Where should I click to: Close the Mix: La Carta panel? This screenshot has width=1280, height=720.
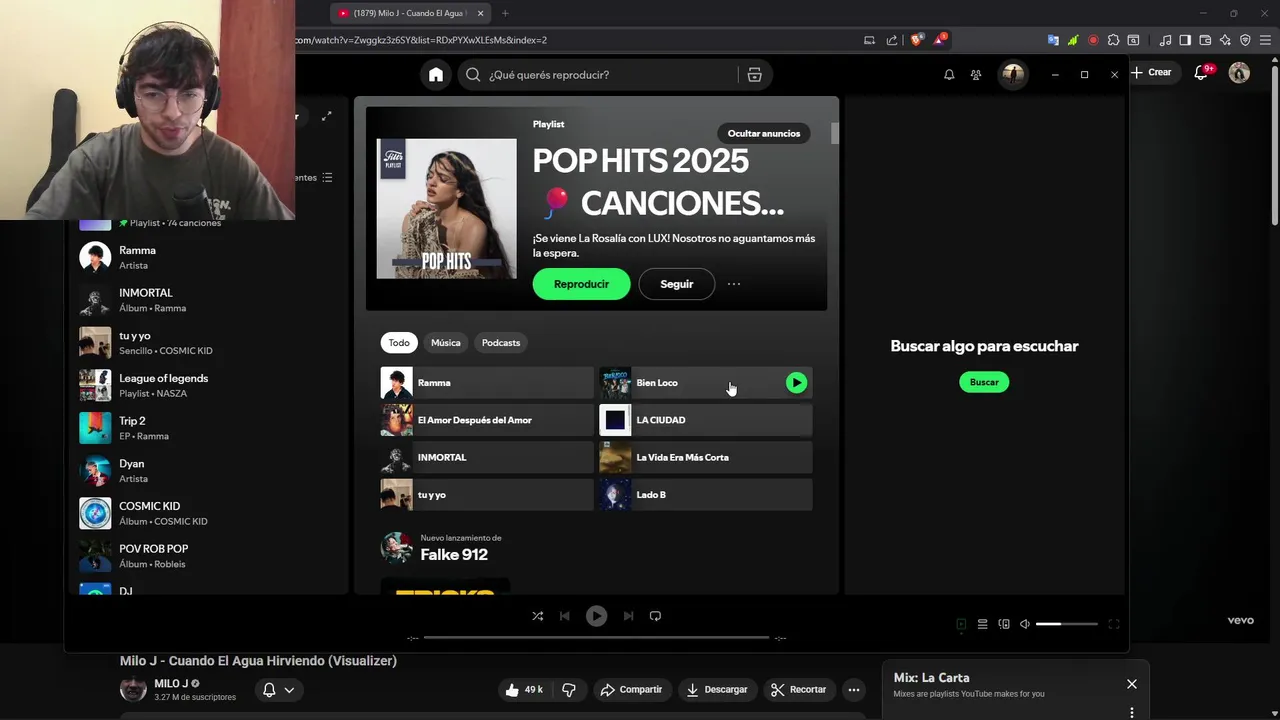point(1132,684)
